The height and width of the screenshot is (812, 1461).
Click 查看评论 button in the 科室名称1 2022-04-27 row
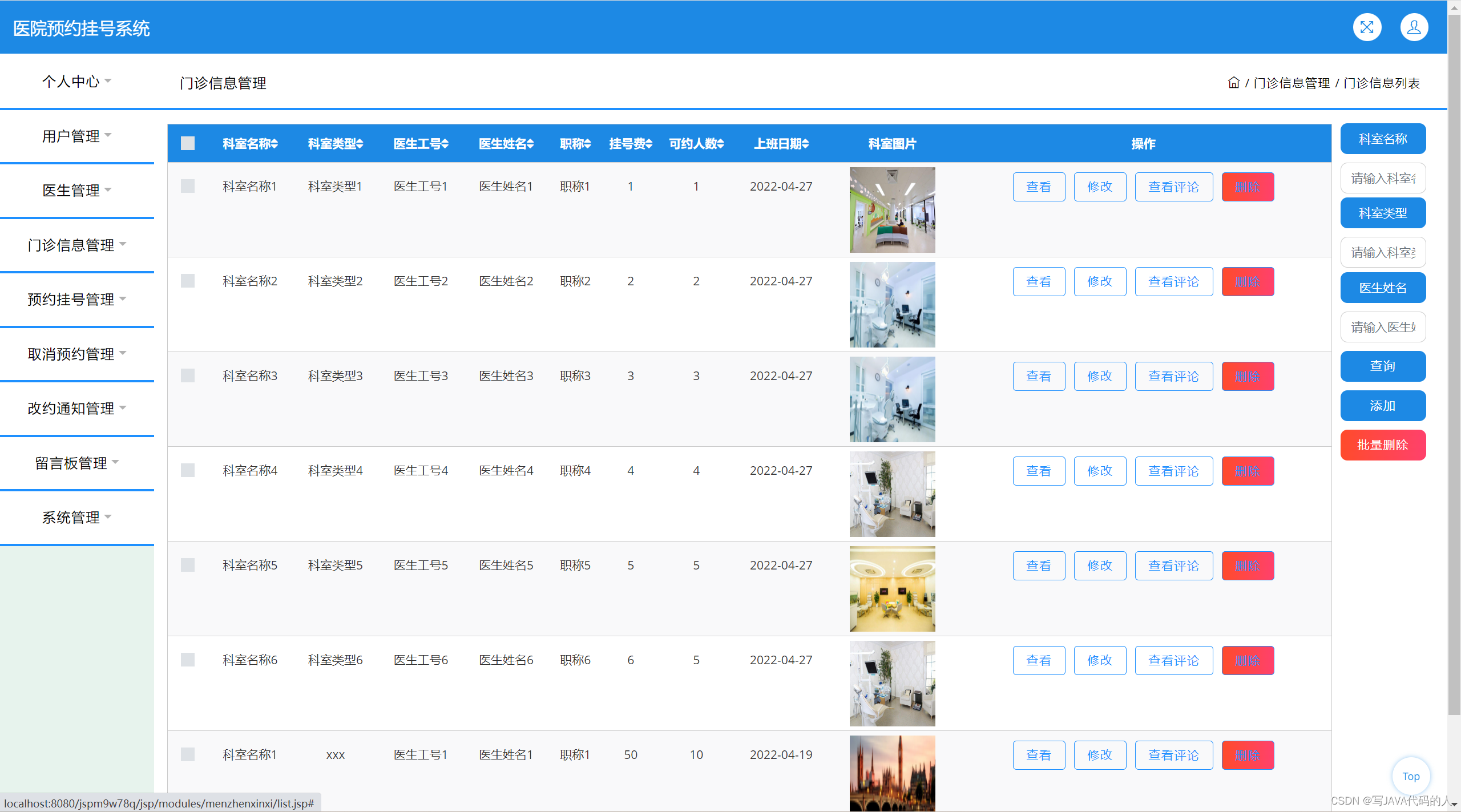point(1174,187)
